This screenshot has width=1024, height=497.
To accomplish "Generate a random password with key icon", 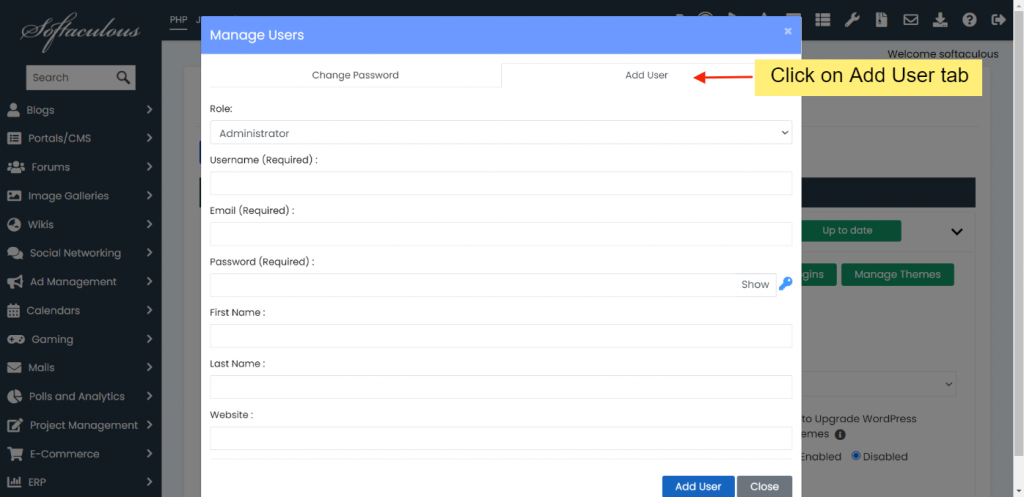I will click(786, 283).
